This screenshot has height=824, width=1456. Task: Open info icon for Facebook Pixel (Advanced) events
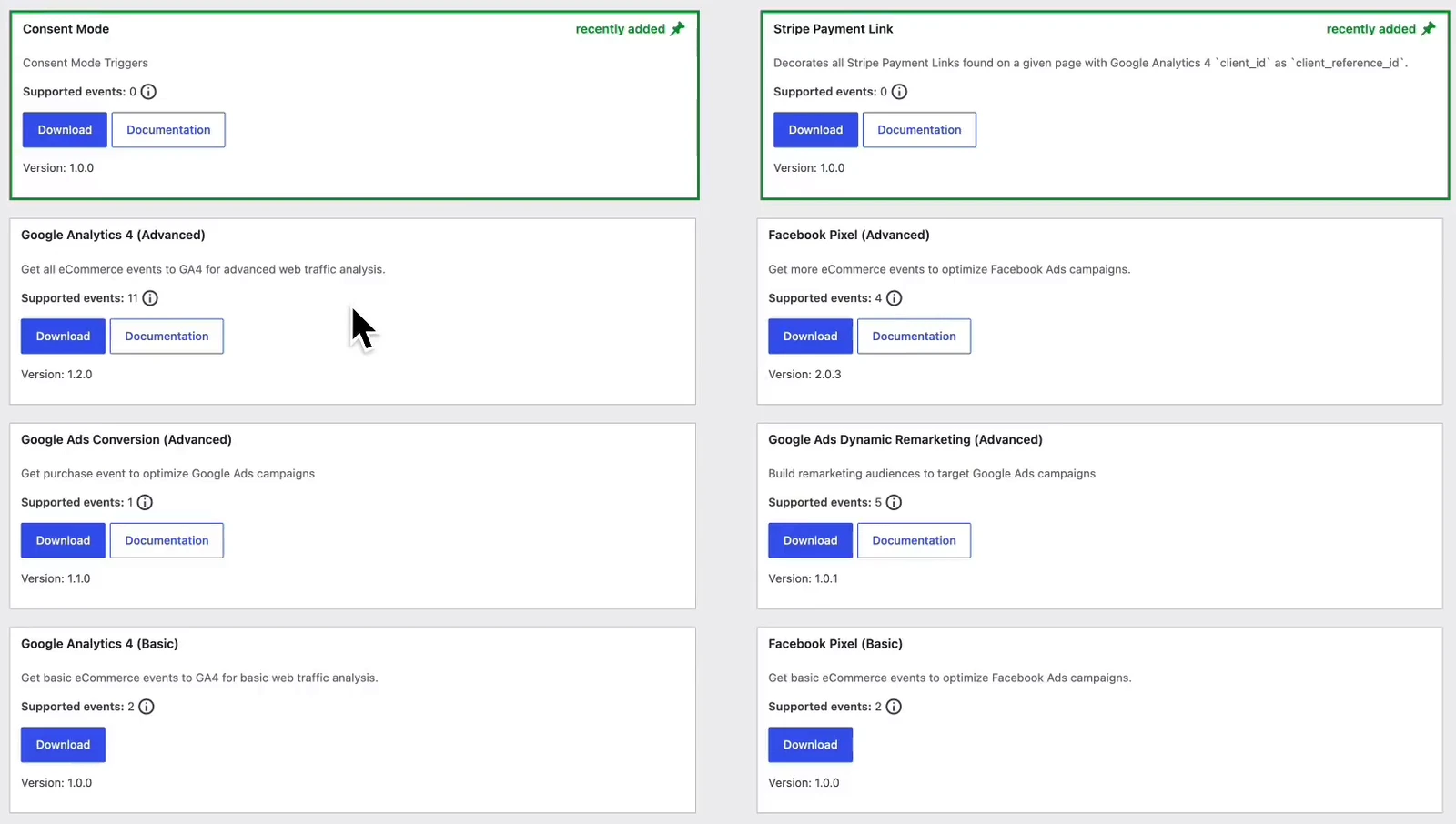(x=894, y=298)
